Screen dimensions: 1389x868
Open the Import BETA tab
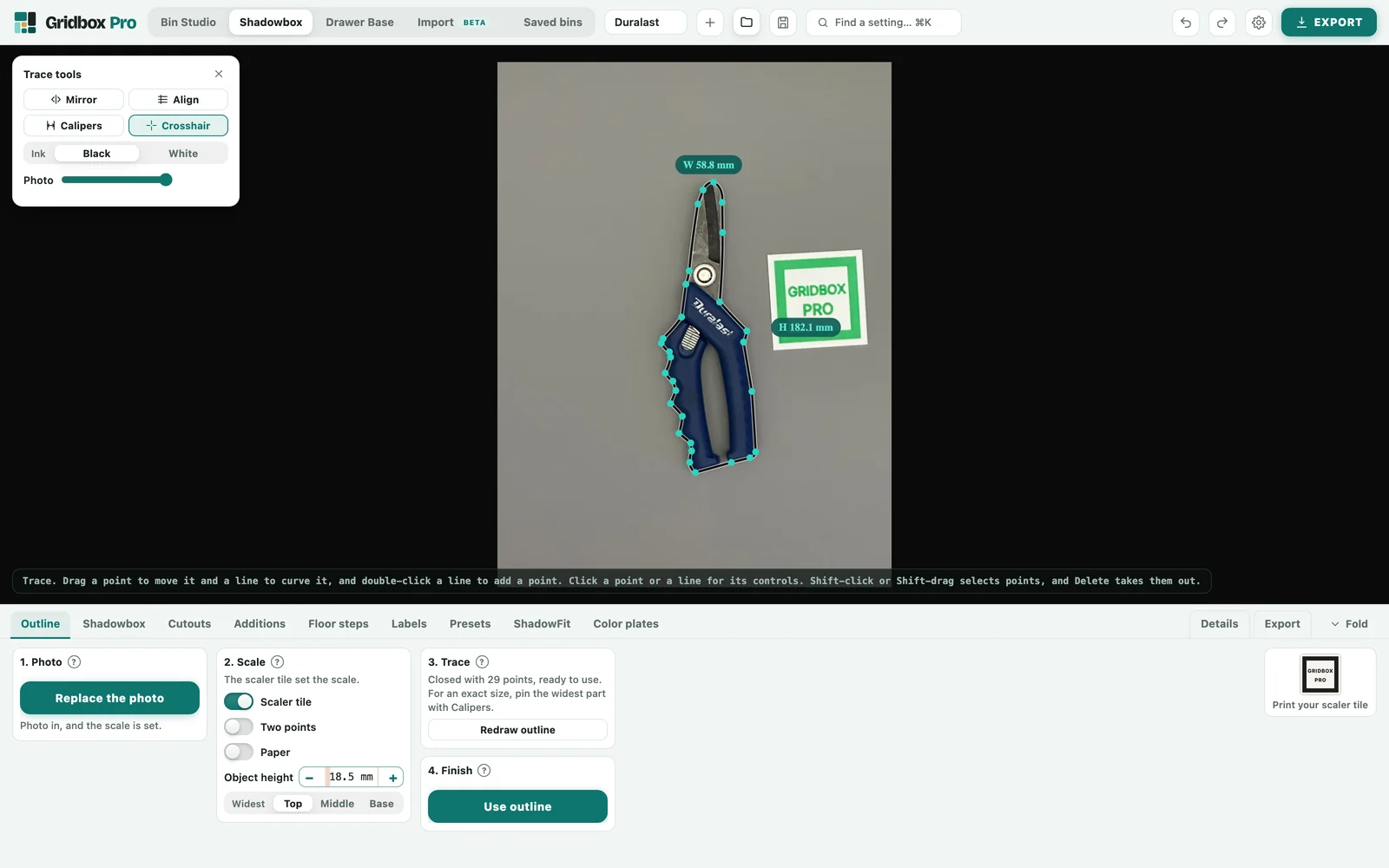pyautogui.click(x=451, y=23)
